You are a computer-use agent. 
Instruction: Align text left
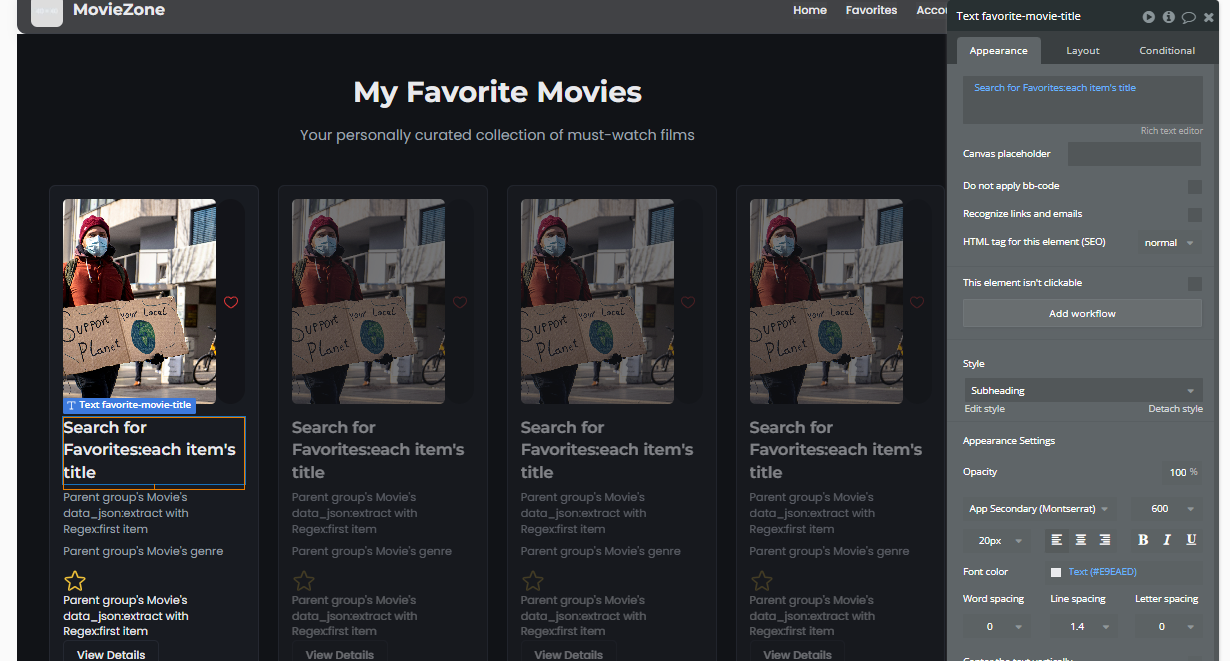click(1056, 539)
